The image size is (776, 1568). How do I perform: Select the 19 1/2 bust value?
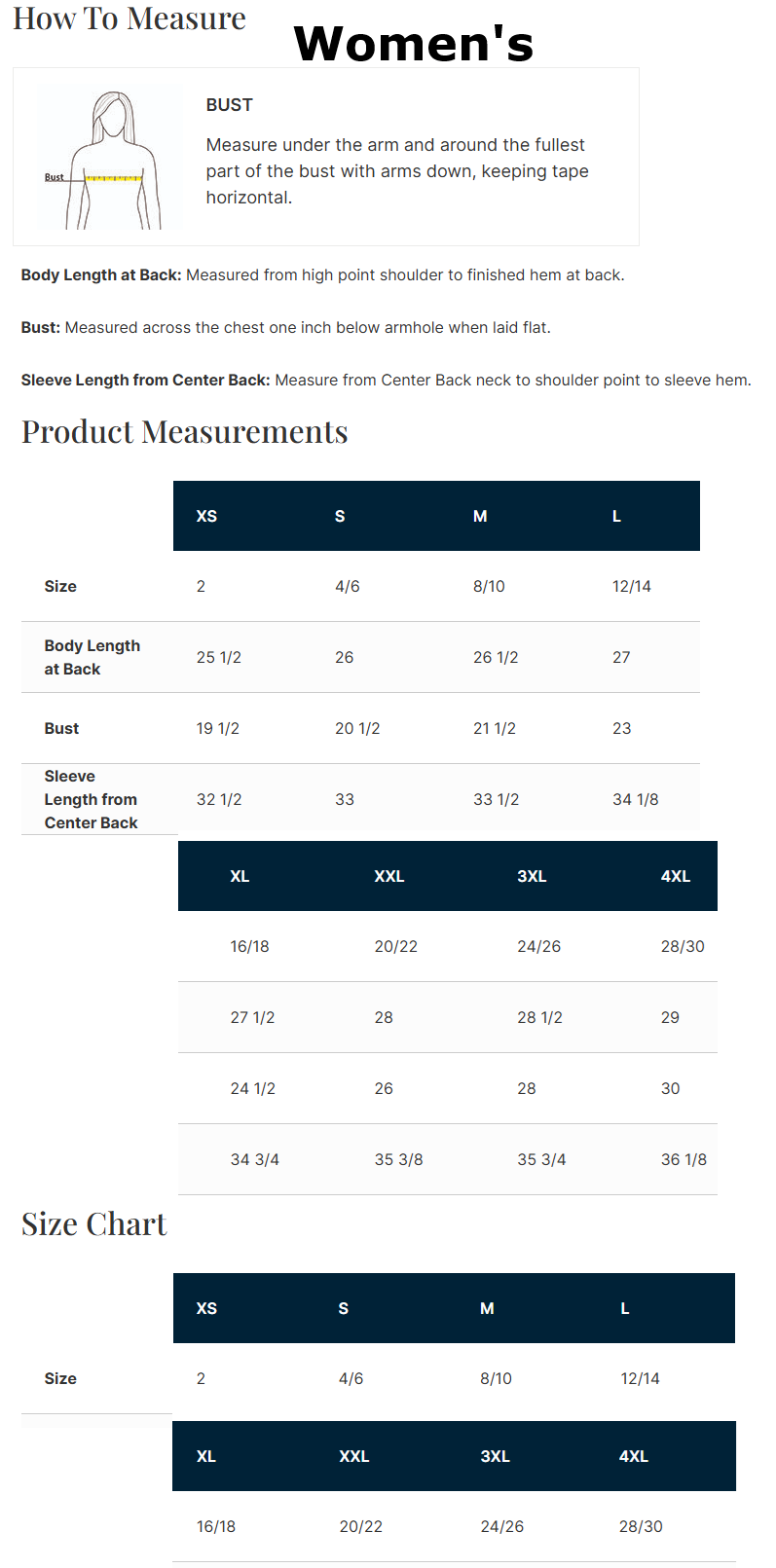click(x=217, y=728)
